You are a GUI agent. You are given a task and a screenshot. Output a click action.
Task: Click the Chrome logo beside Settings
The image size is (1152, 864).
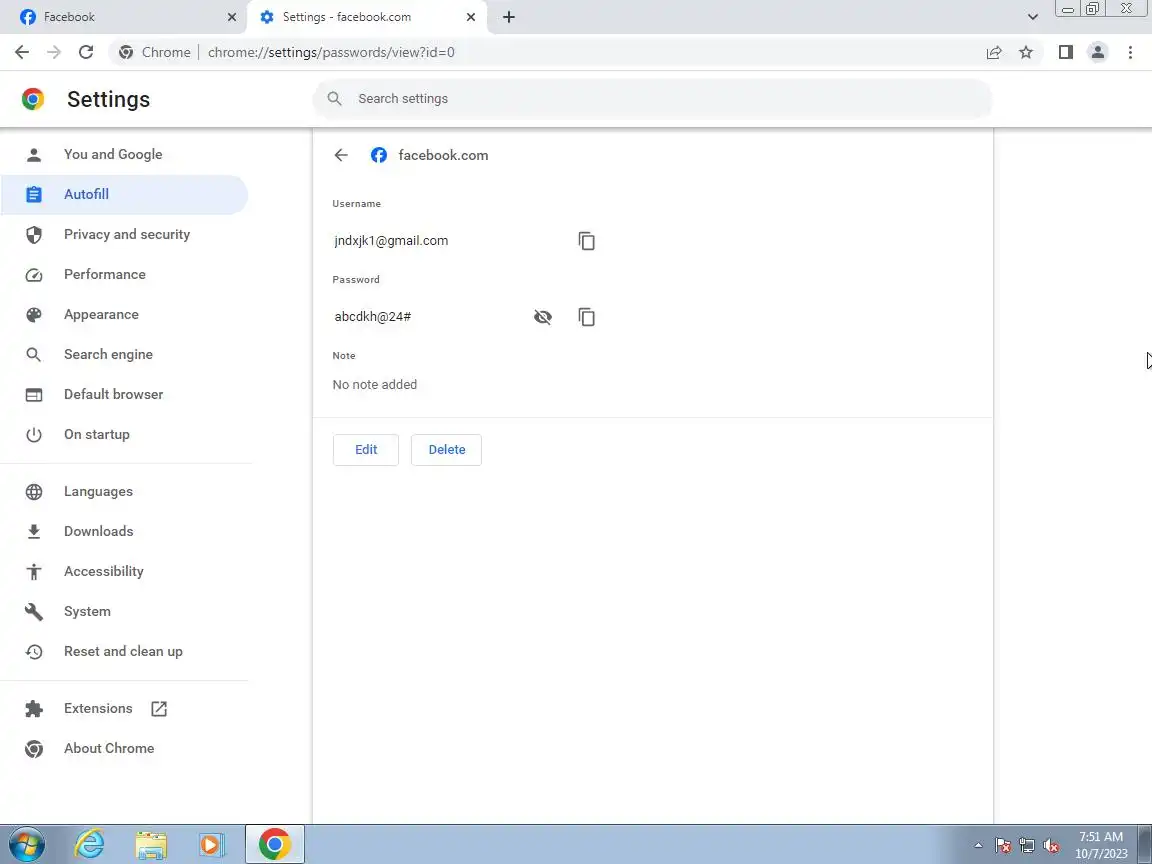(32, 99)
